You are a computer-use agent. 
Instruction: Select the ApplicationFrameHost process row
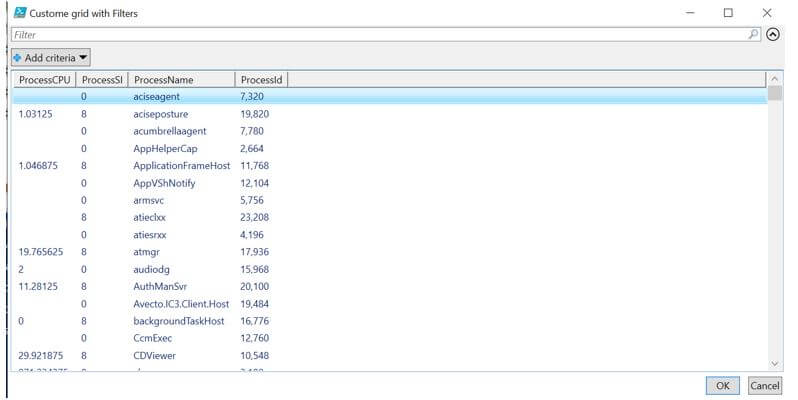390,166
